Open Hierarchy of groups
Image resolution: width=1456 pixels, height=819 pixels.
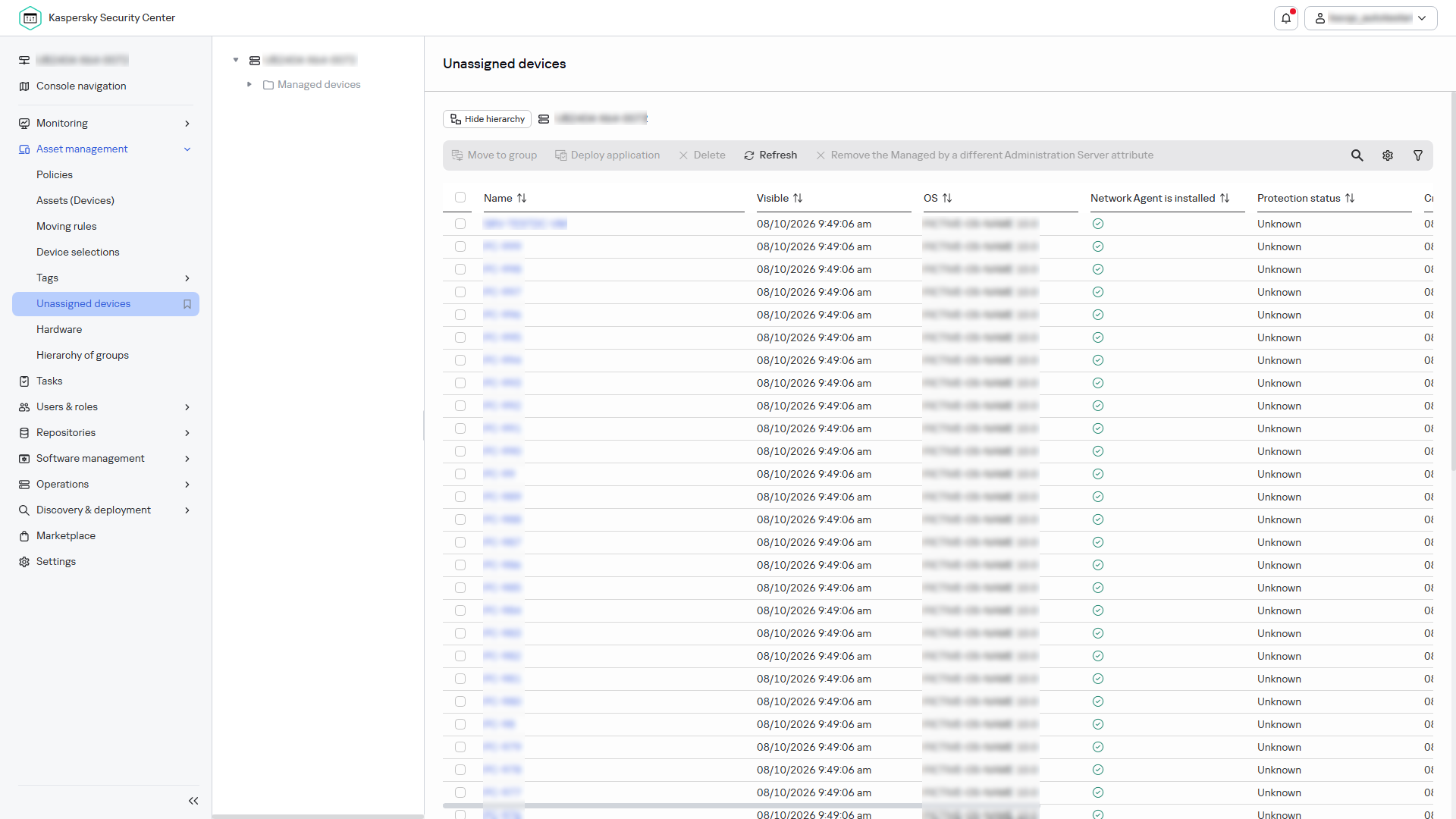coord(83,355)
